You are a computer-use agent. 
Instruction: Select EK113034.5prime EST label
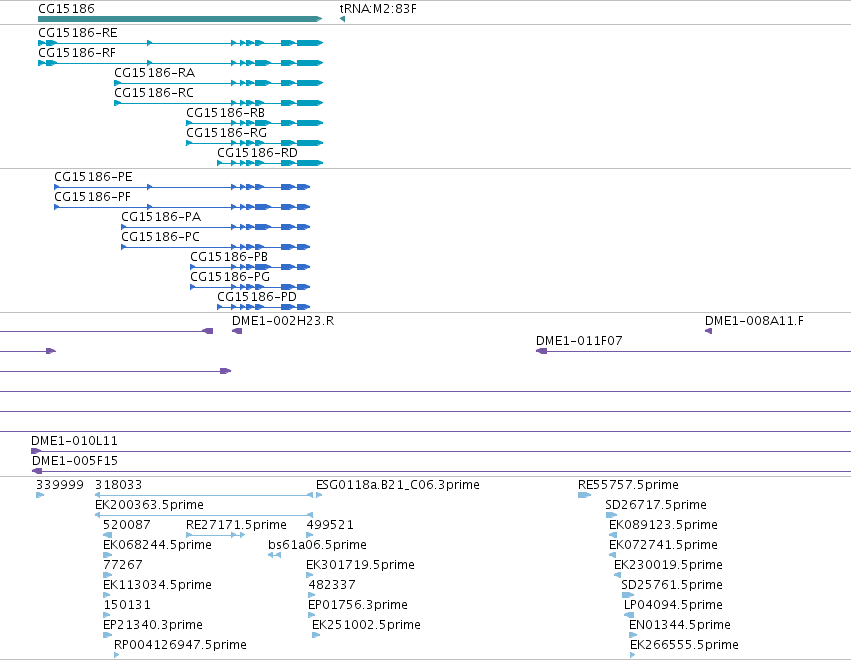click(x=157, y=585)
